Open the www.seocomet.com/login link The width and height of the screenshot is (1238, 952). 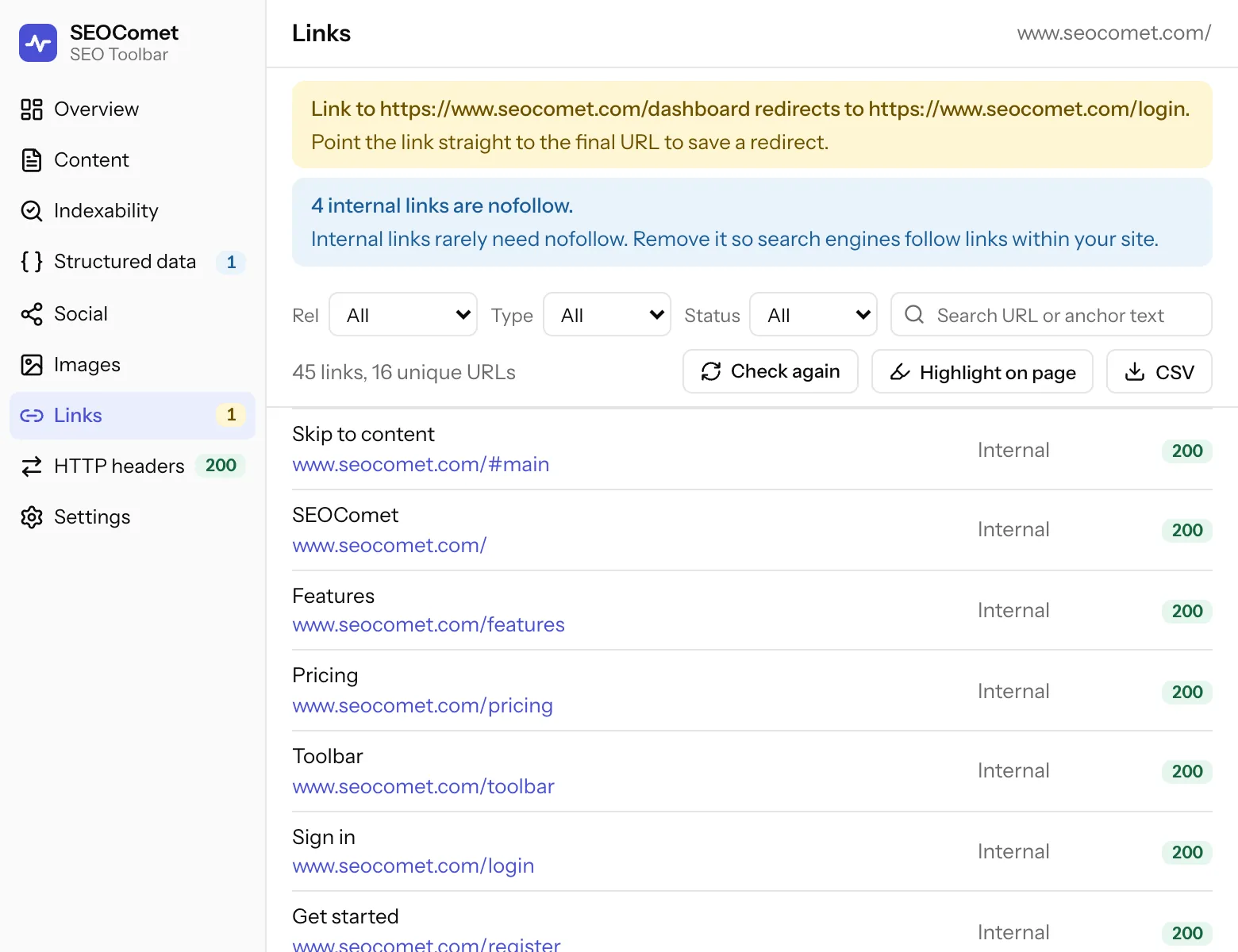tap(413, 866)
